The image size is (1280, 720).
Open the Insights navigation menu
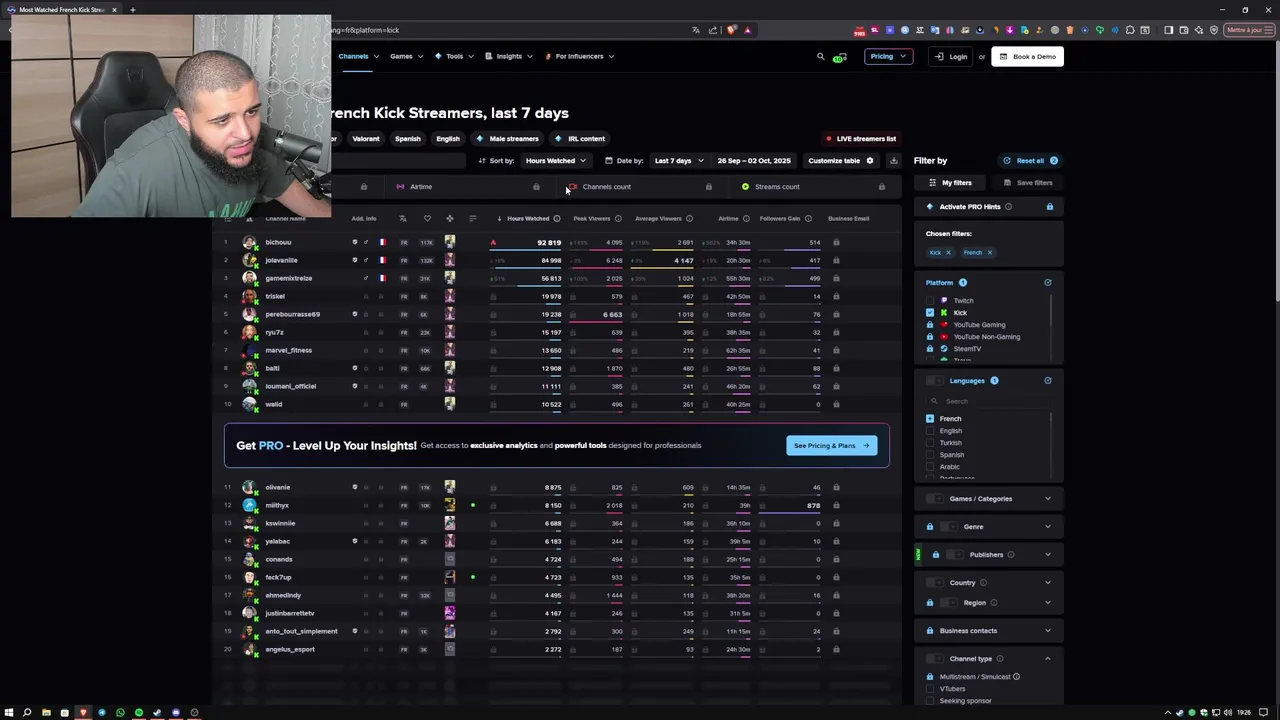coord(509,56)
